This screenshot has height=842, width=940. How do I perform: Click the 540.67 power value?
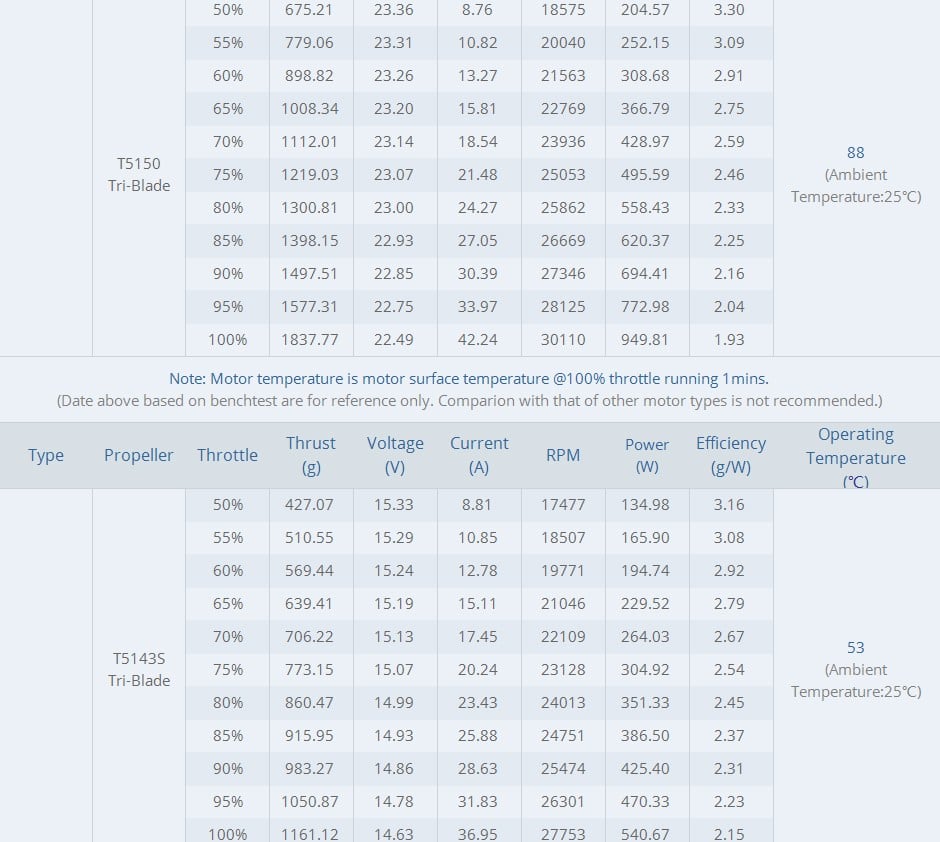tap(644, 834)
